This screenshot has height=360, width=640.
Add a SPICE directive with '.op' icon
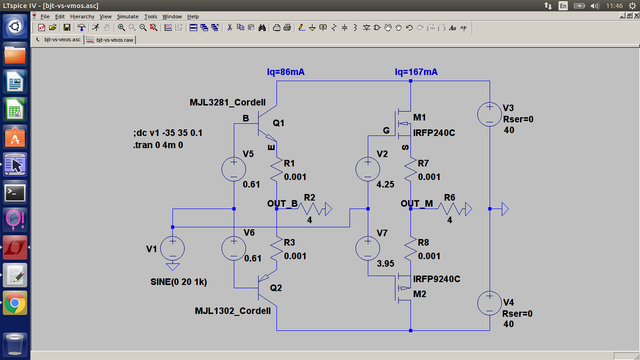point(463,28)
